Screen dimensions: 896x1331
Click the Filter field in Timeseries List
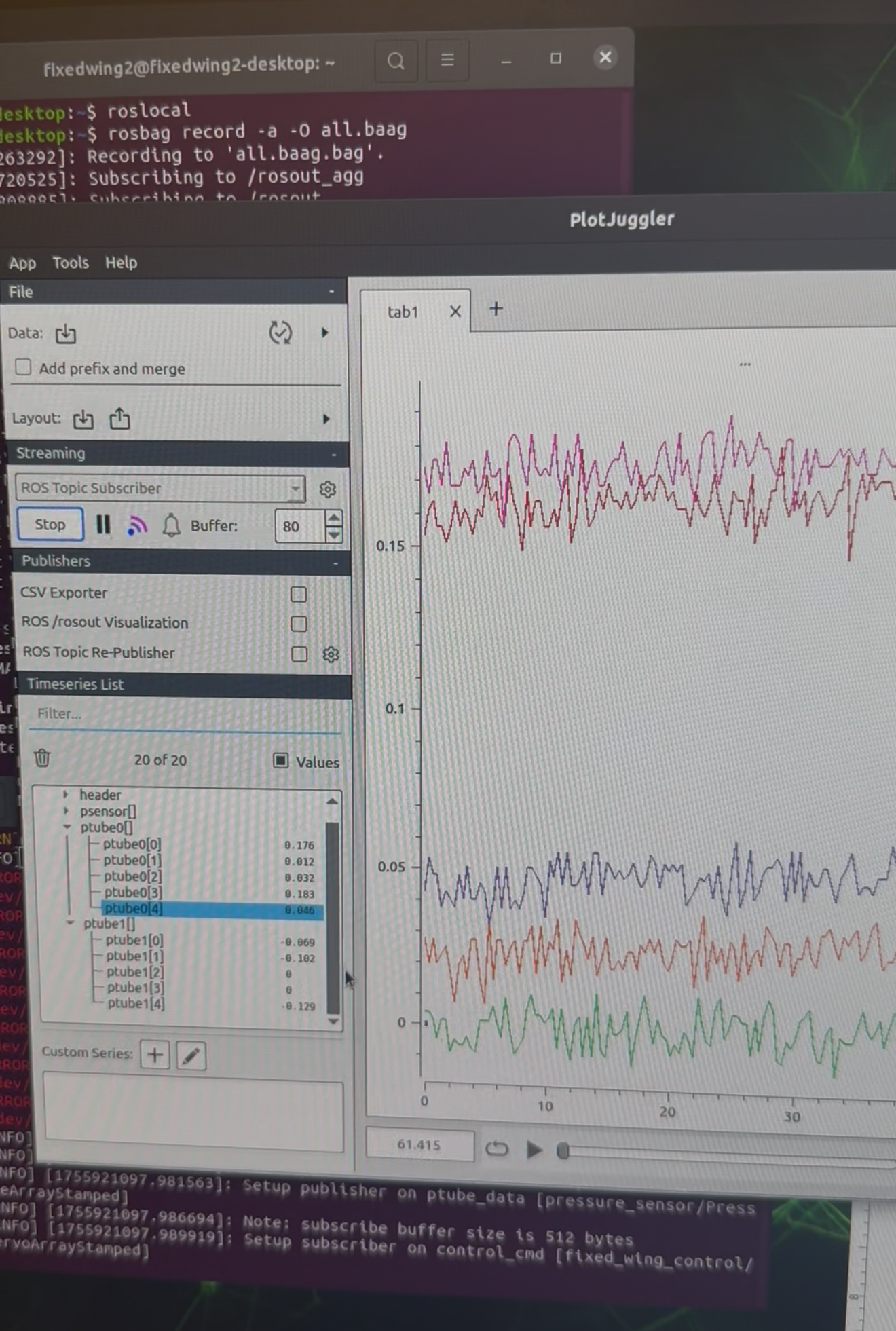point(185,714)
